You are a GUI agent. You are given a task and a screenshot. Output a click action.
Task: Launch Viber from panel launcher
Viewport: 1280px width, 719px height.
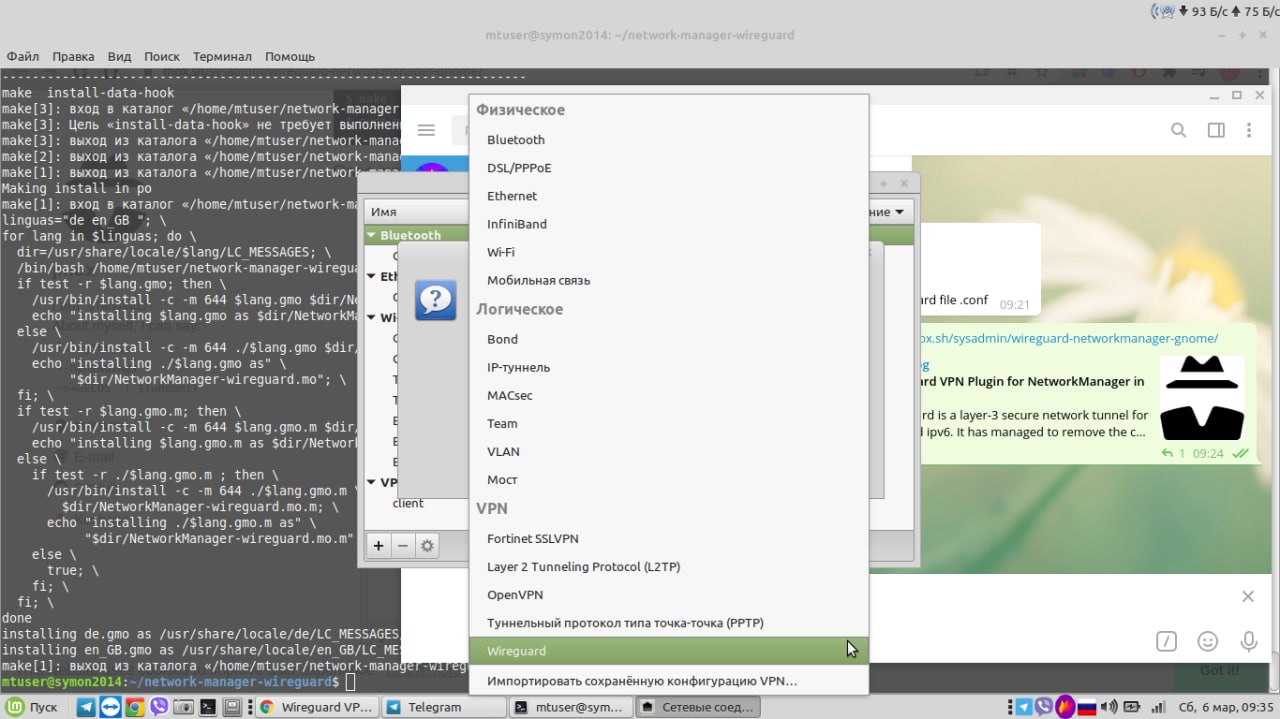coord(159,707)
